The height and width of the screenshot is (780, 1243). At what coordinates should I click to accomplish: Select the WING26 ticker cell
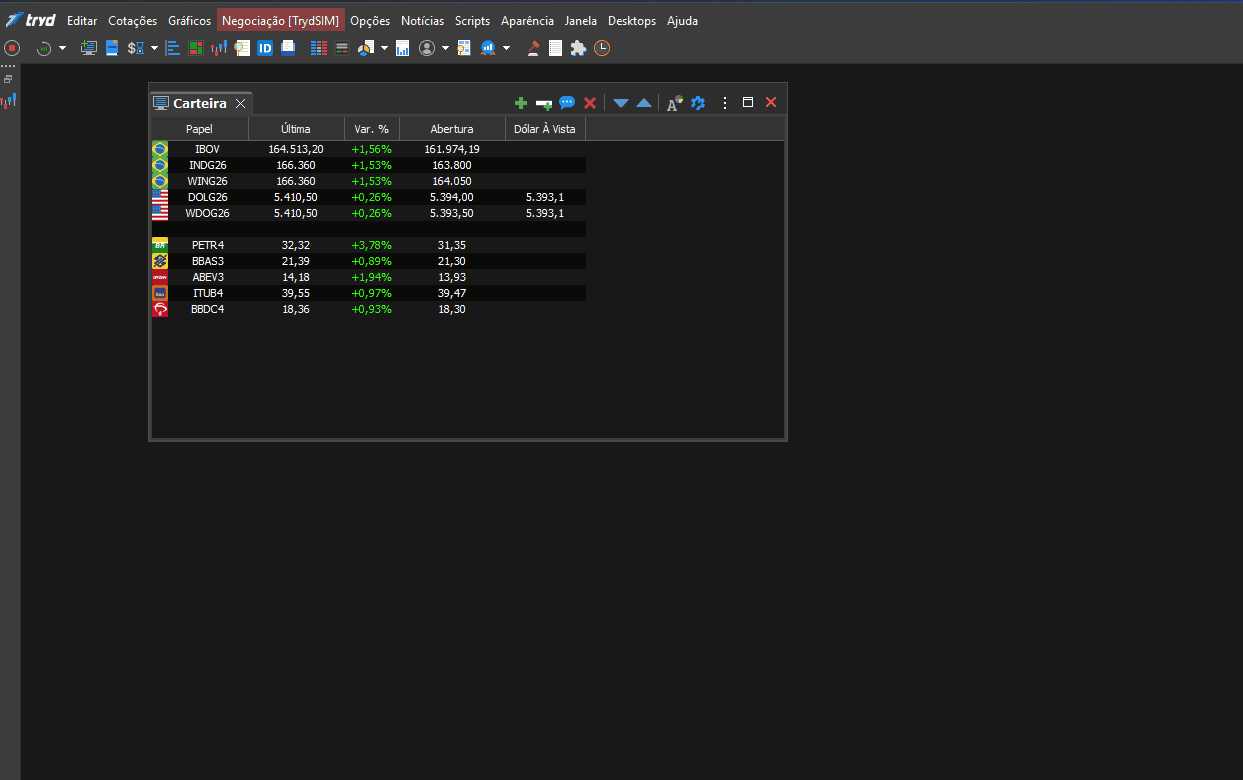pyautogui.click(x=207, y=181)
